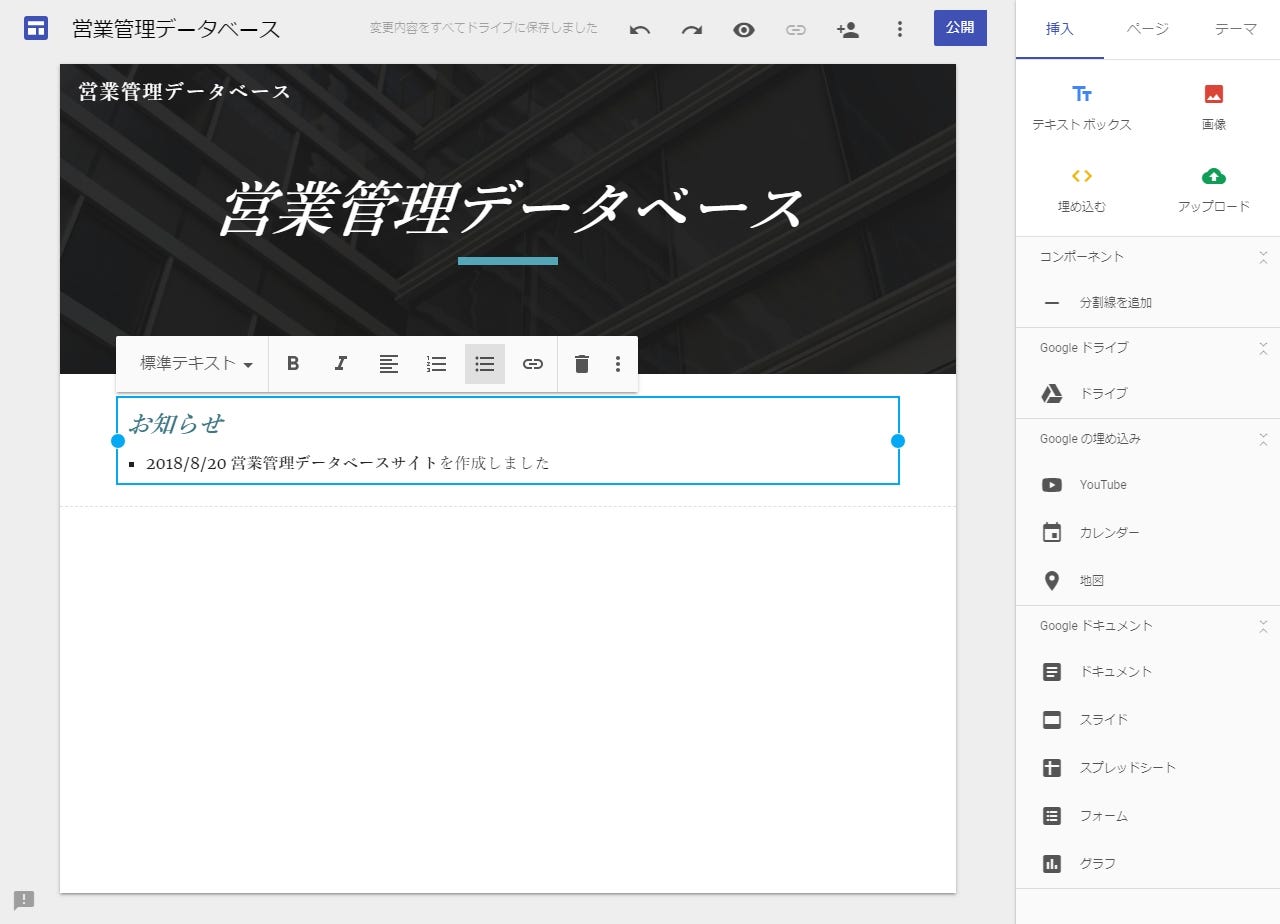Viewport: 1280px width, 924px height.
Task: Toggle numbered list formatting
Action: point(437,364)
